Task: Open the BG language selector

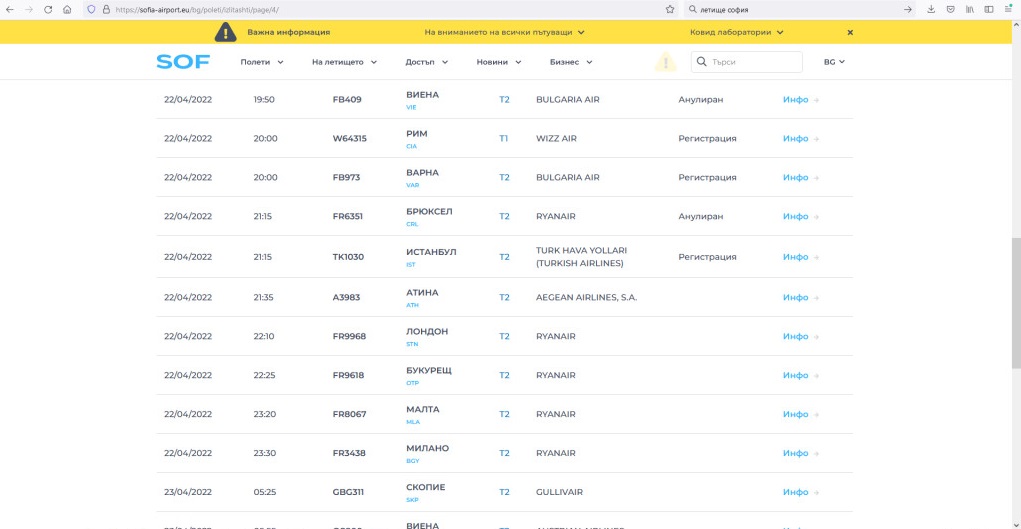Action: tap(834, 62)
